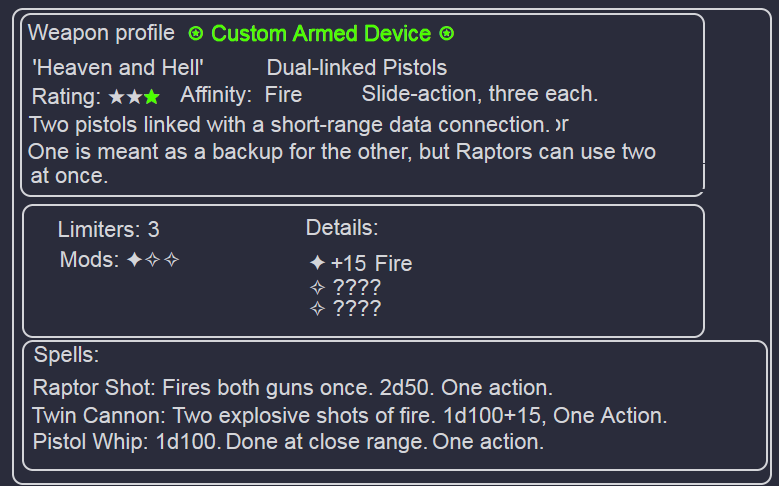The height and width of the screenshot is (486, 779).
Task: Click the second grey rating star
Action: pyautogui.click(x=134, y=97)
